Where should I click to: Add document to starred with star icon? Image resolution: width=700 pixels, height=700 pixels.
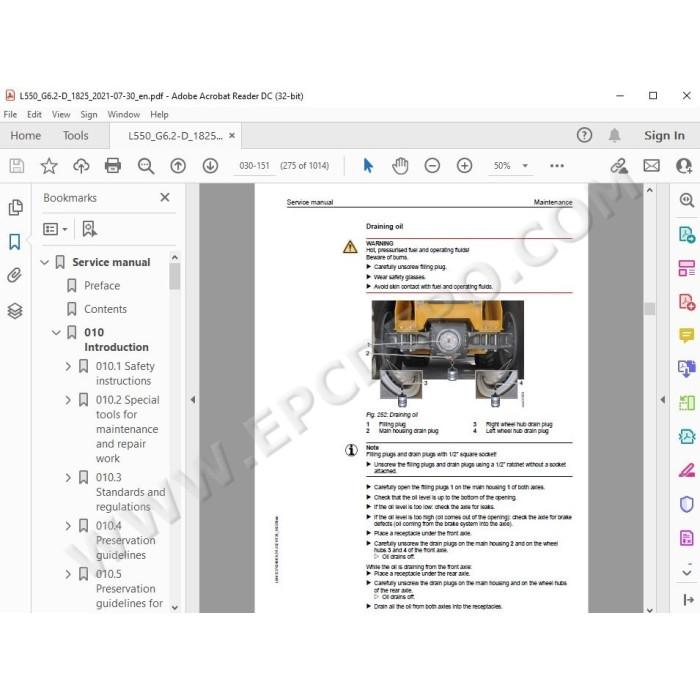49,166
